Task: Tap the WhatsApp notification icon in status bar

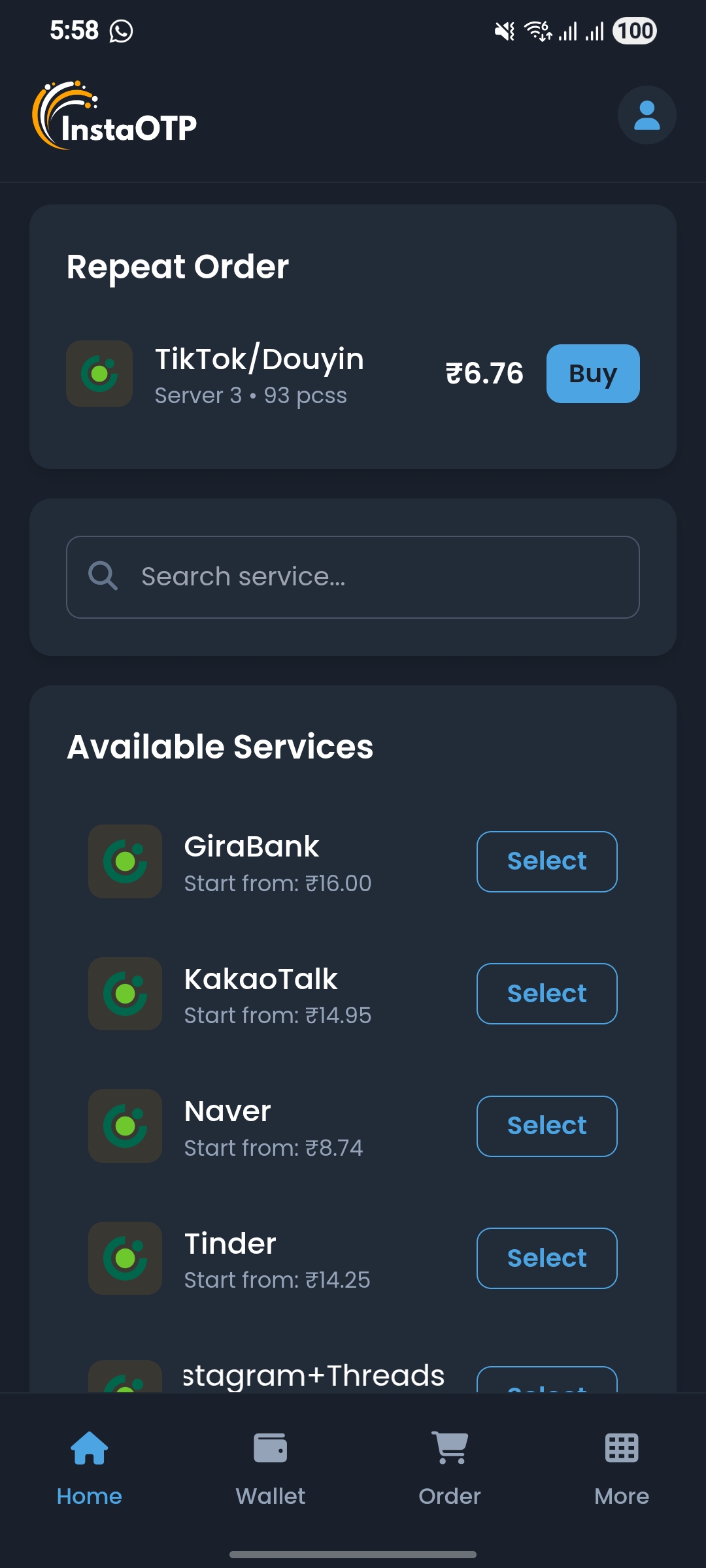Action: coord(121,31)
